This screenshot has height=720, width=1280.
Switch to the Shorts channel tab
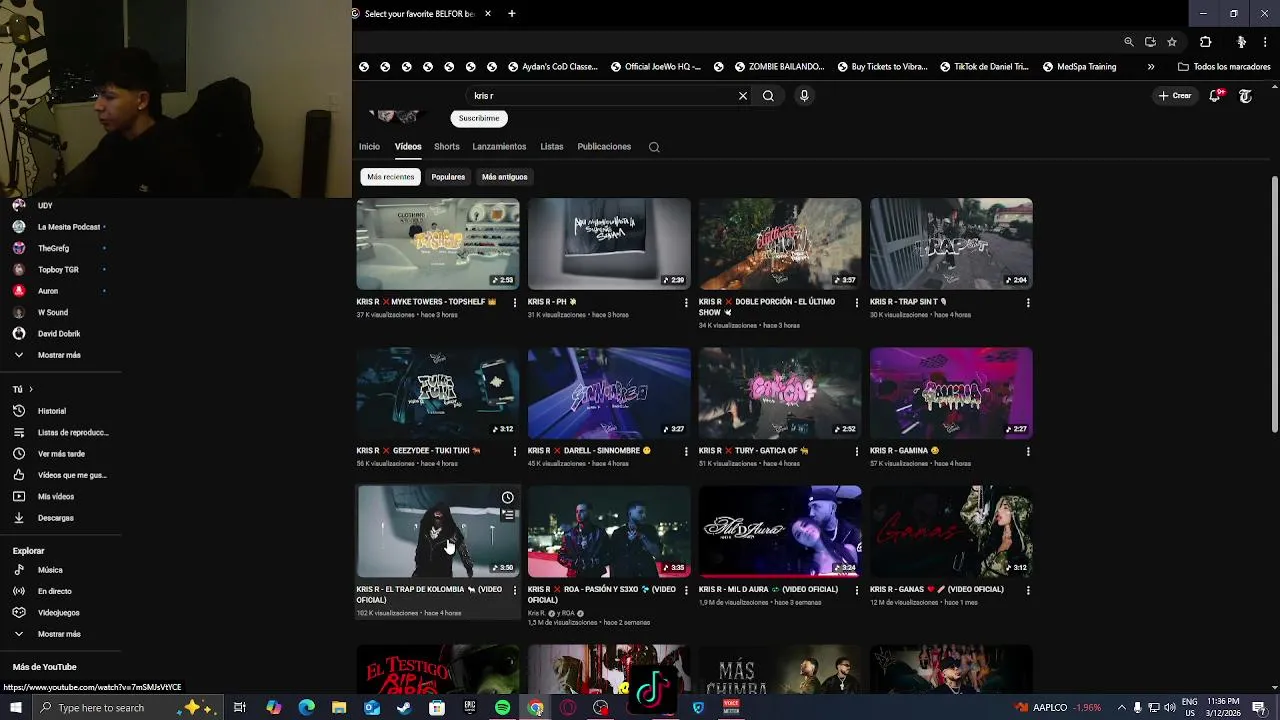tap(447, 147)
